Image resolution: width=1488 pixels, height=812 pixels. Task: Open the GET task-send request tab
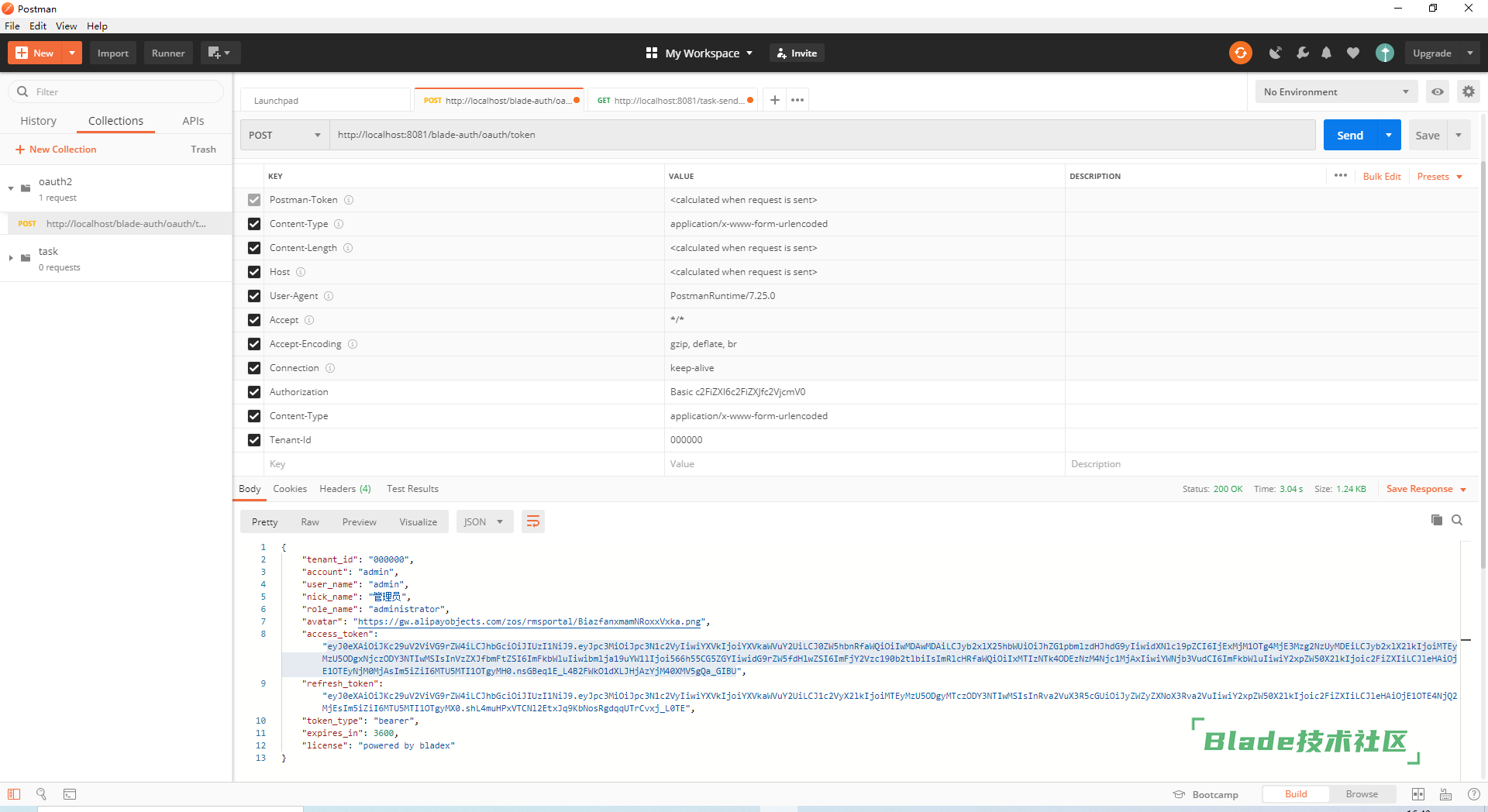click(x=673, y=100)
